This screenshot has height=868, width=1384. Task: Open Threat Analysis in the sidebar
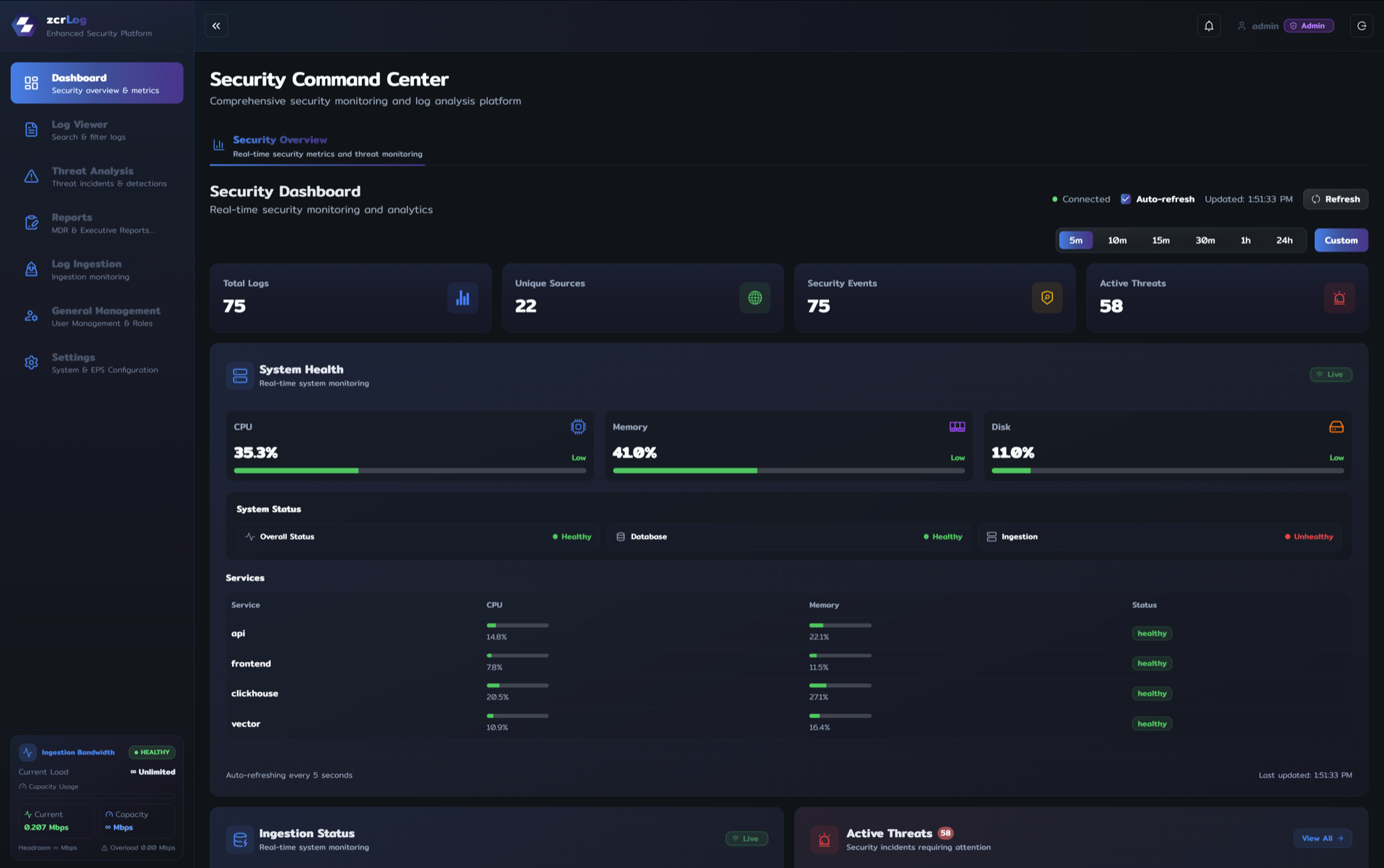click(97, 177)
